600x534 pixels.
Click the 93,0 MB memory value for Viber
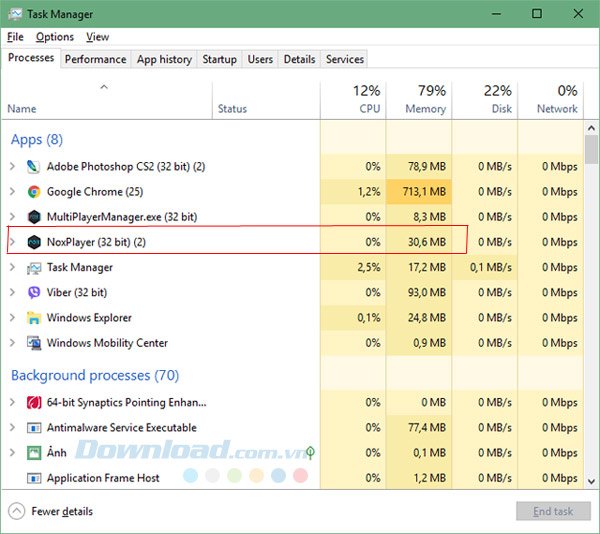point(427,293)
